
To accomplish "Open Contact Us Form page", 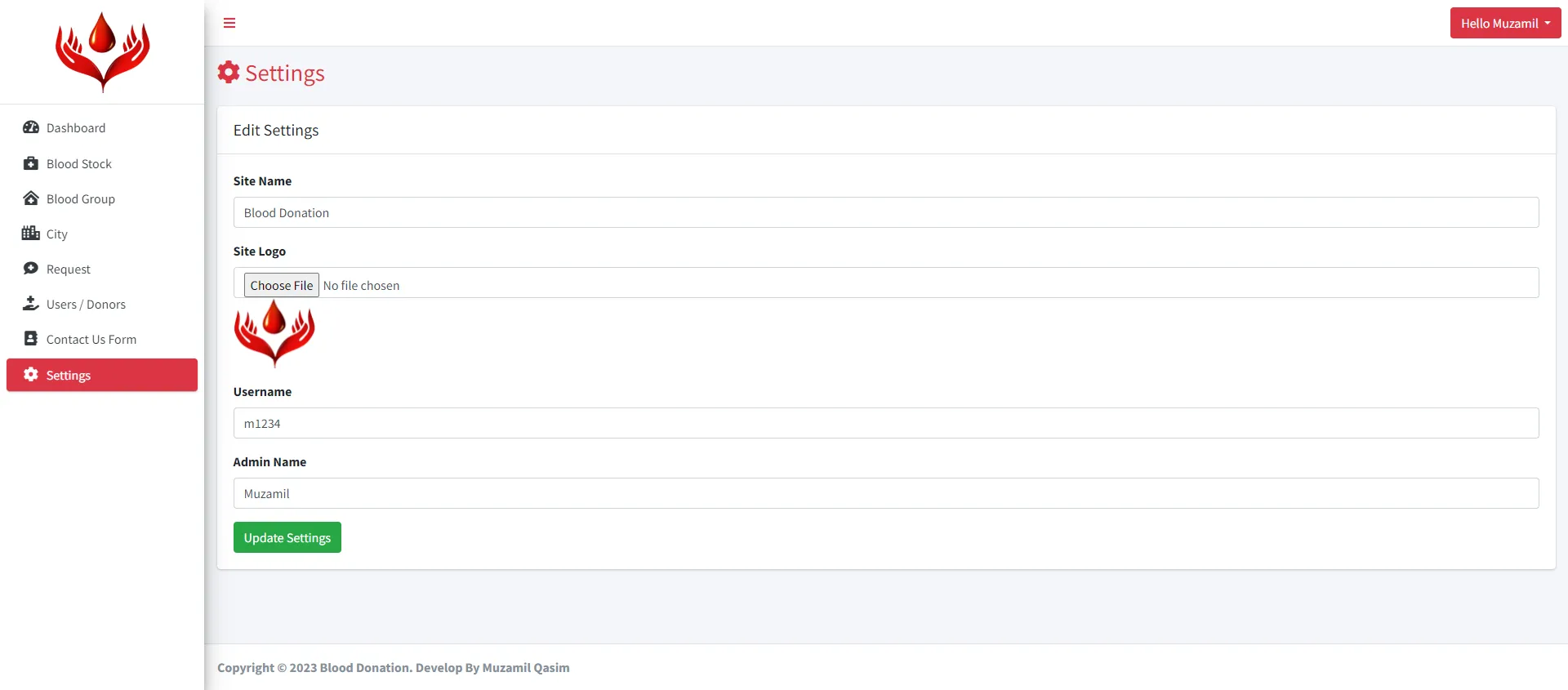I will click(91, 340).
